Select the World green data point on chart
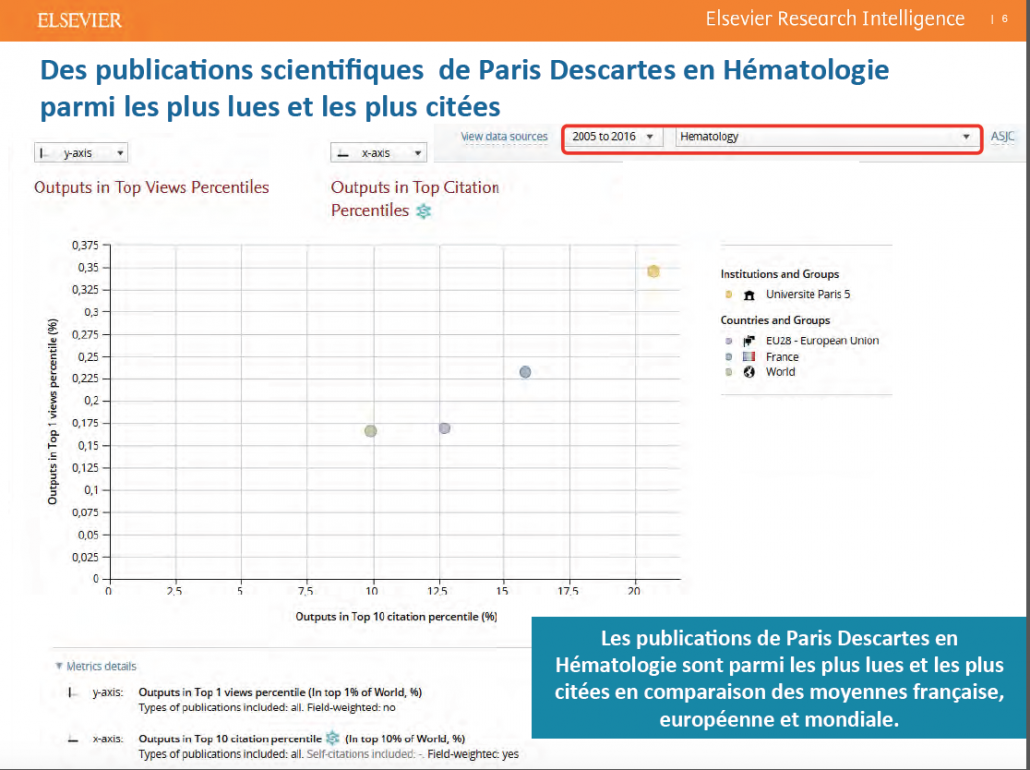 point(370,431)
